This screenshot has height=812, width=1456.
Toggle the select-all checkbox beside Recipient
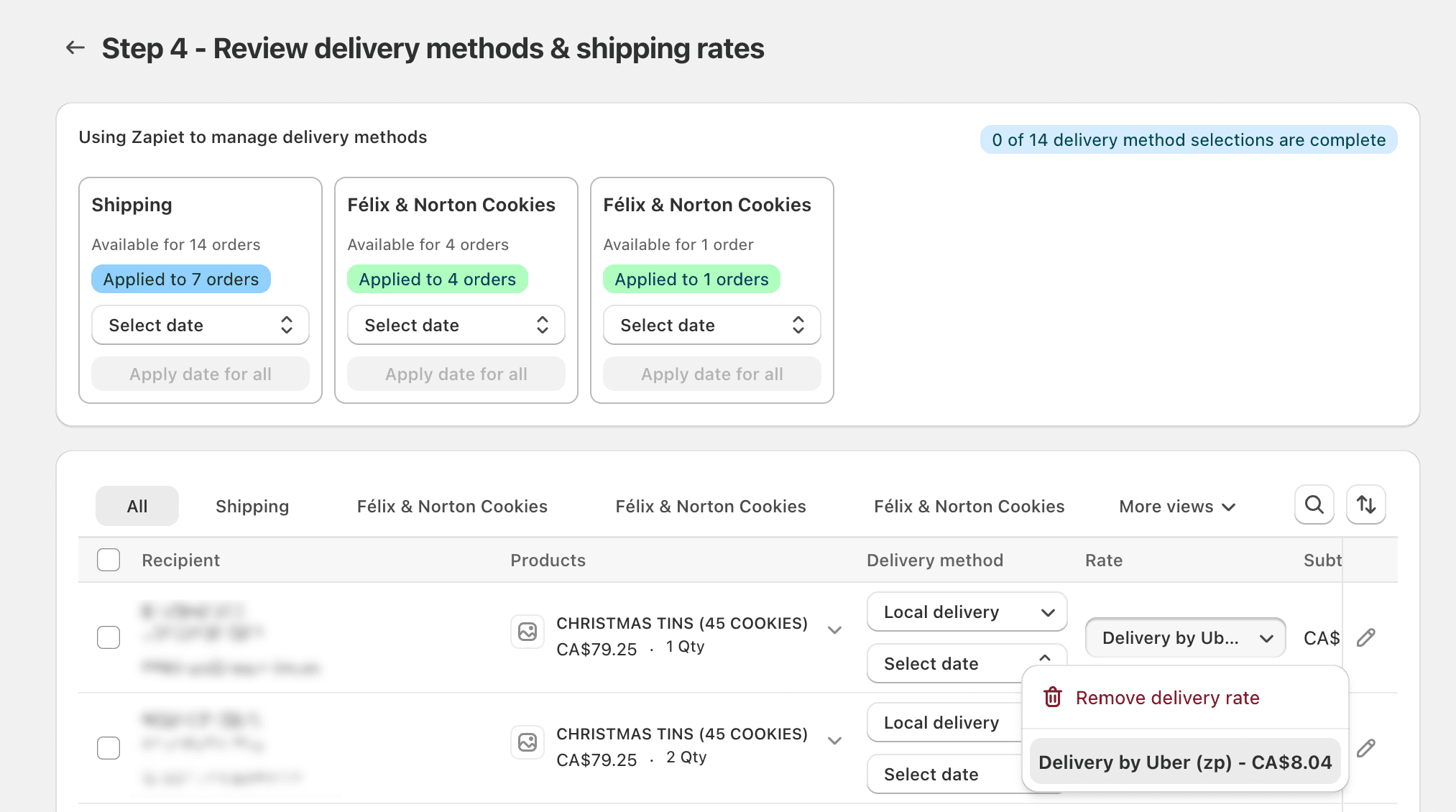click(109, 560)
